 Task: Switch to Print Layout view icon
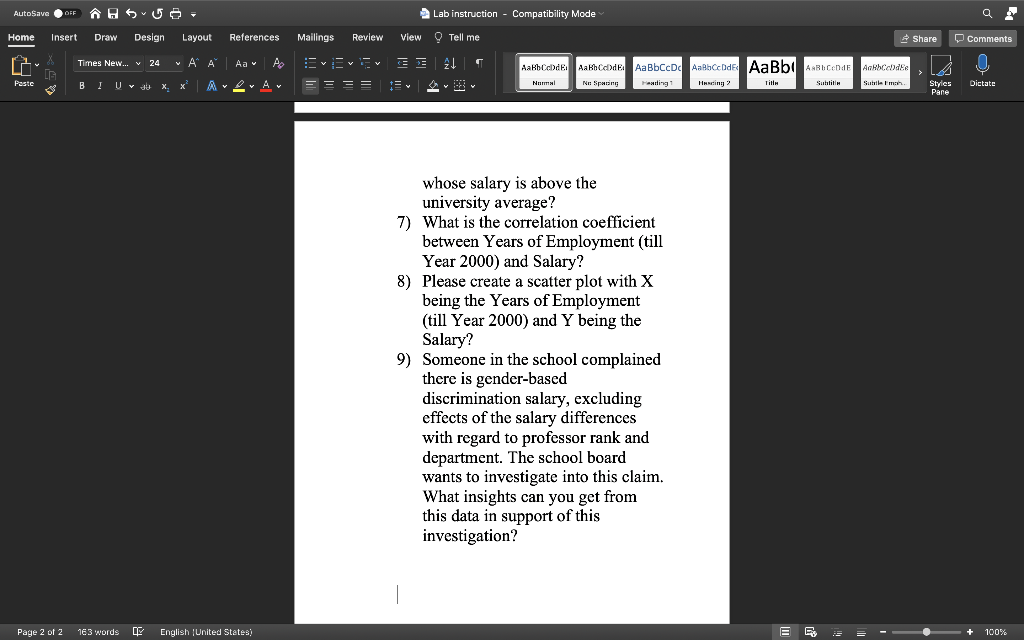point(785,632)
